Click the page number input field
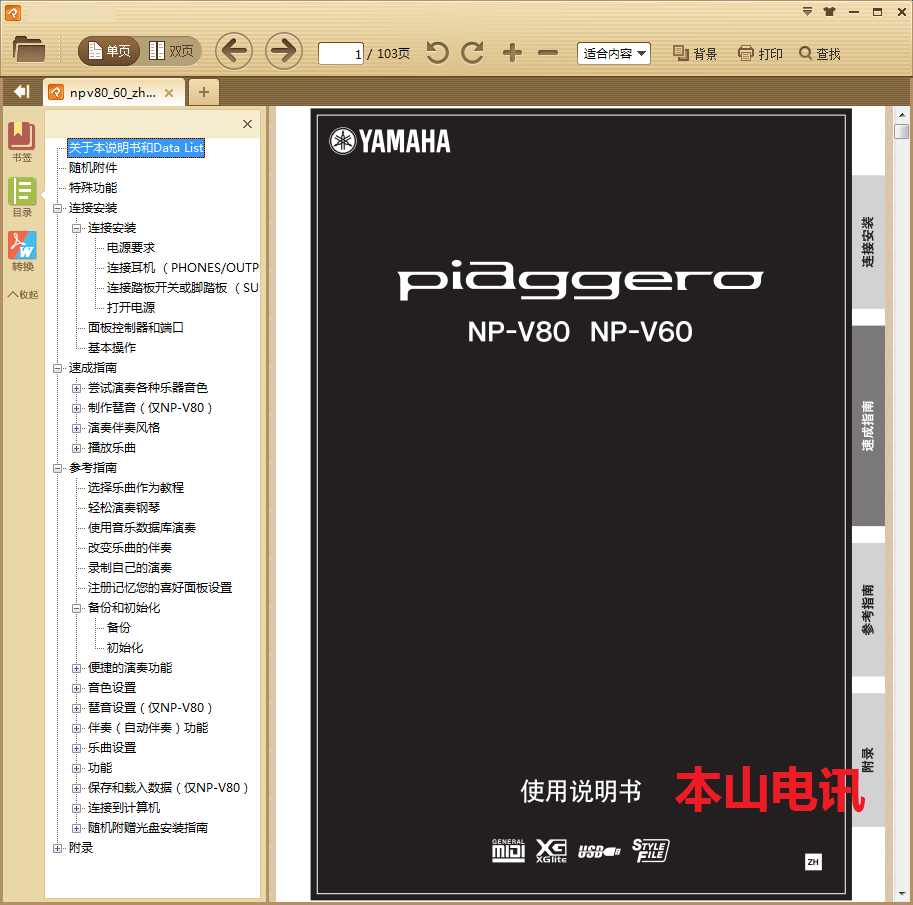 point(341,54)
